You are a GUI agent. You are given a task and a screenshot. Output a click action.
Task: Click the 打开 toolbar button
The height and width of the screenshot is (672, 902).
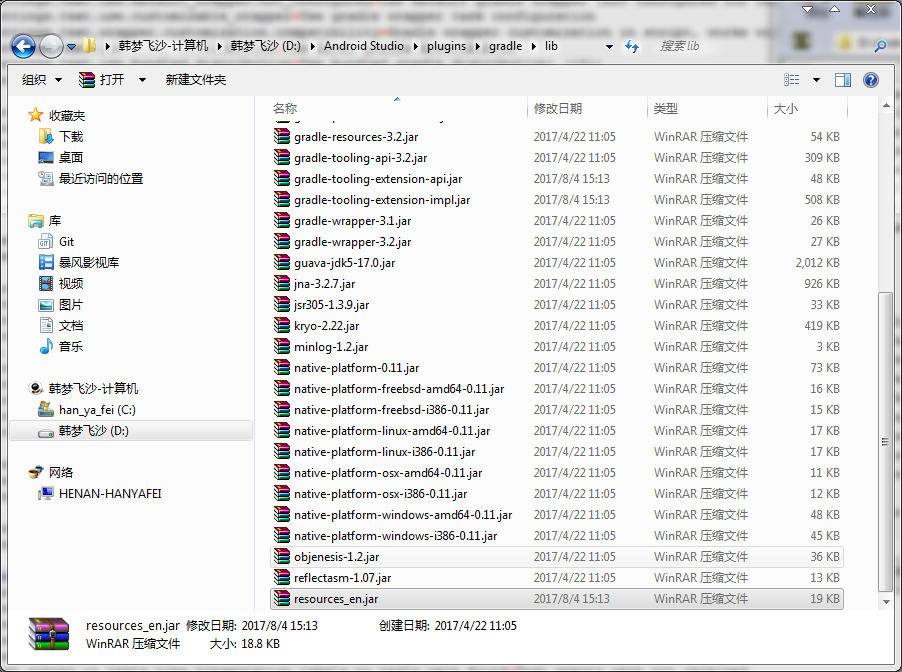102,80
